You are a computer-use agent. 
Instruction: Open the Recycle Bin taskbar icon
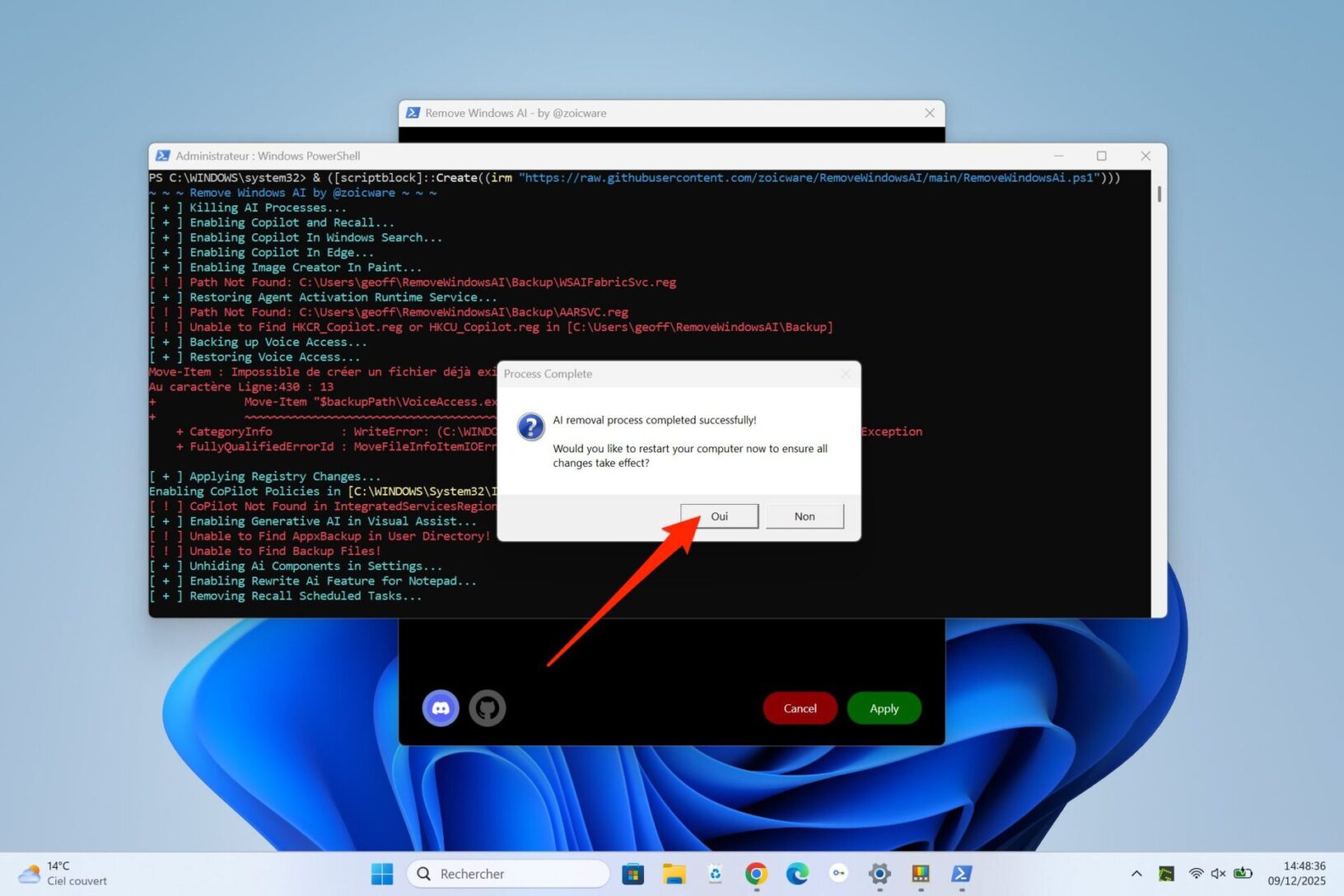[715, 874]
